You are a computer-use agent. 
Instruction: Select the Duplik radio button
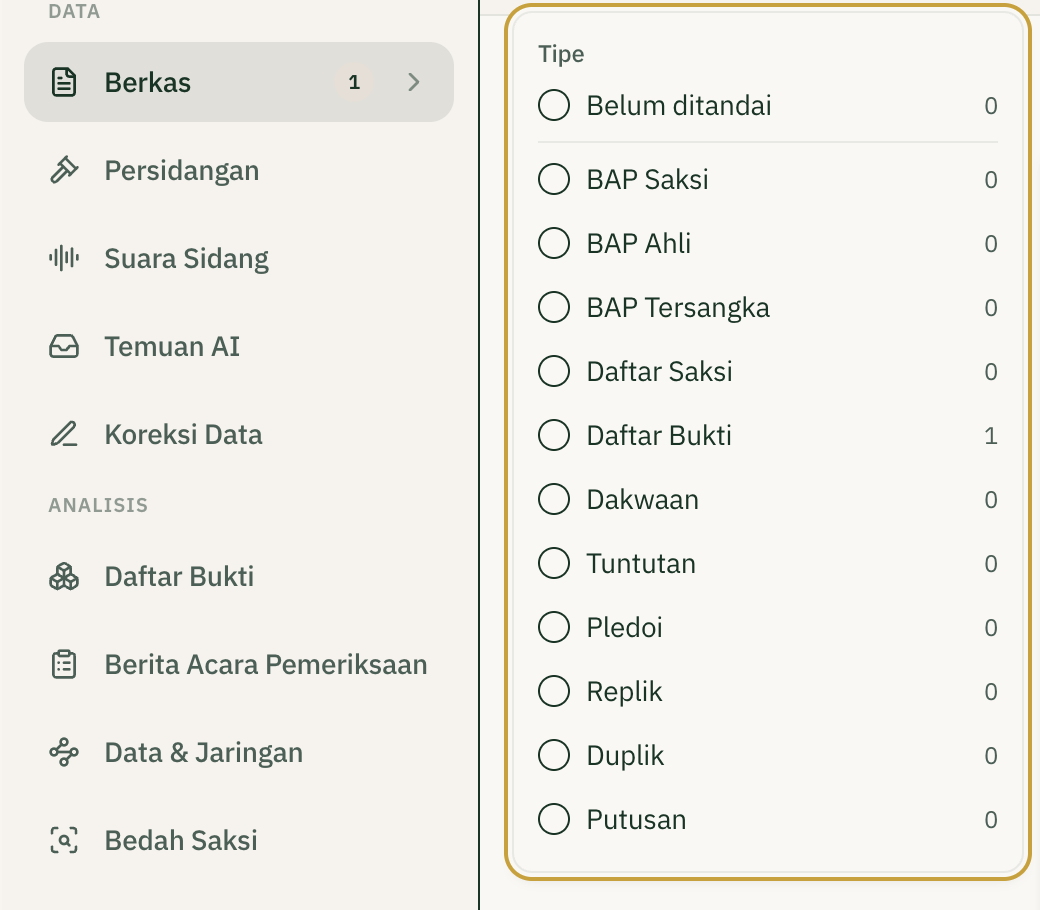(x=554, y=755)
